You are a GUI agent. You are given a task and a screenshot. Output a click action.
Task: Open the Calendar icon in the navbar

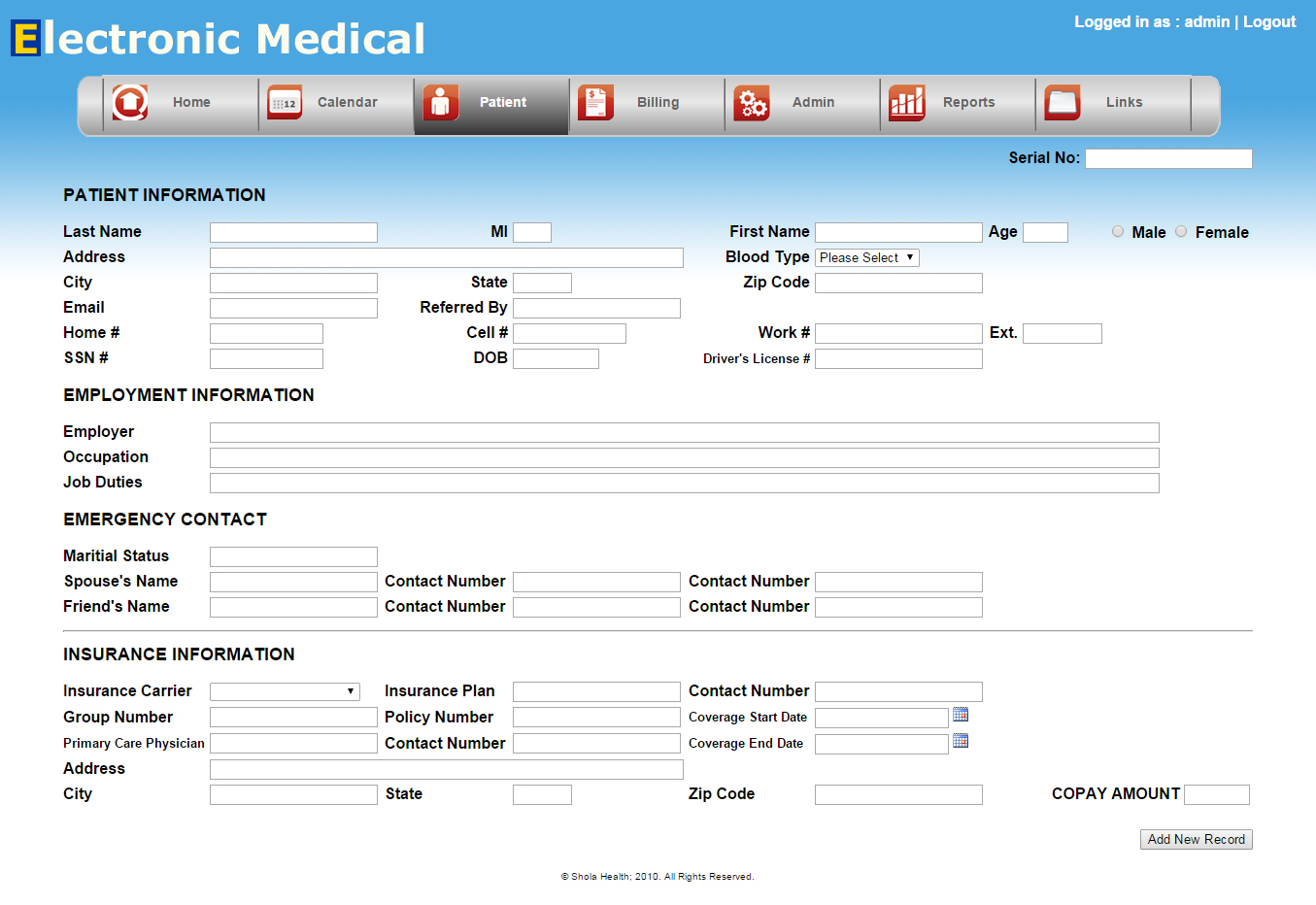pyautogui.click(x=285, y=101)
